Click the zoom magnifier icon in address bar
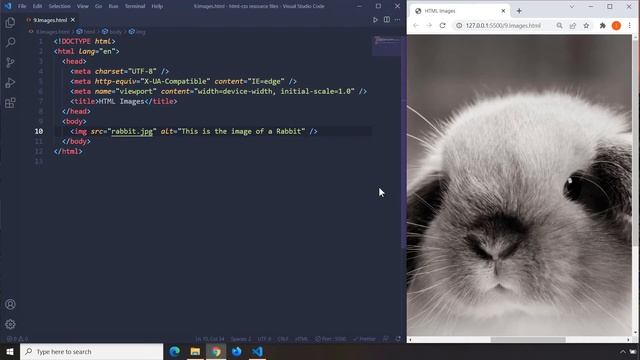The image size is (640, 360). tap(559, 25)
